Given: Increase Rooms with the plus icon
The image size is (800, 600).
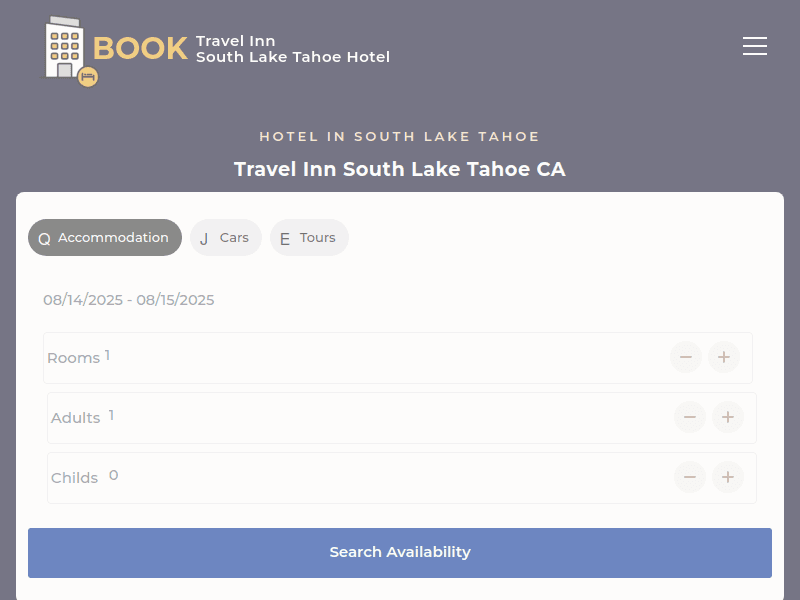Looking at the screenshot, I should [x=723, y=357].
